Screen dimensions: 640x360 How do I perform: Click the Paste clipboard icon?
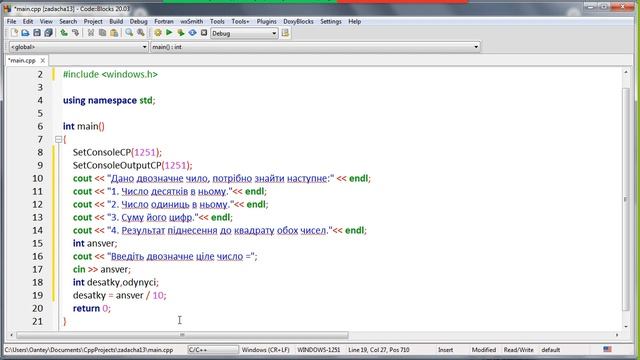coord(114,33)
